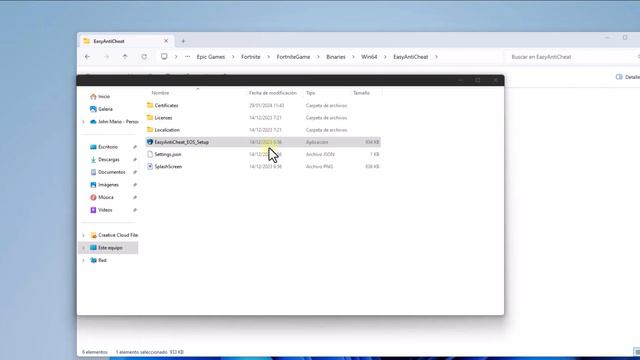Open Vídeos quick access folder
This screenshot has width=640, height=360.
pyautogui.click(x=101, y=210)
